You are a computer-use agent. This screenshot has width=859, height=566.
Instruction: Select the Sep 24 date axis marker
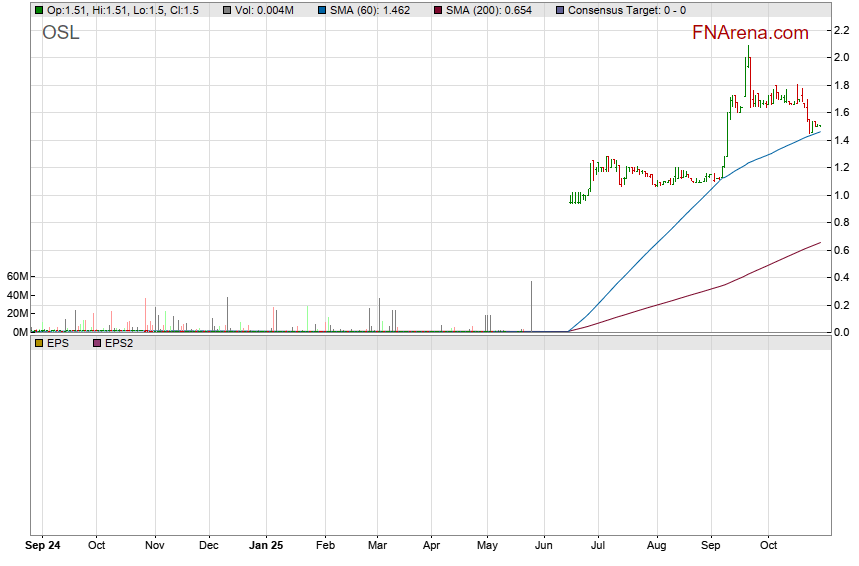(x=43, y=546)
